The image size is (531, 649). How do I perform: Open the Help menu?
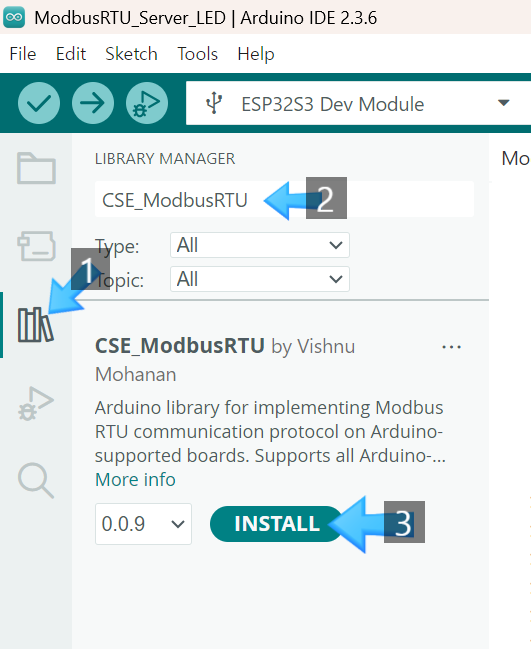tap(256, 54)
